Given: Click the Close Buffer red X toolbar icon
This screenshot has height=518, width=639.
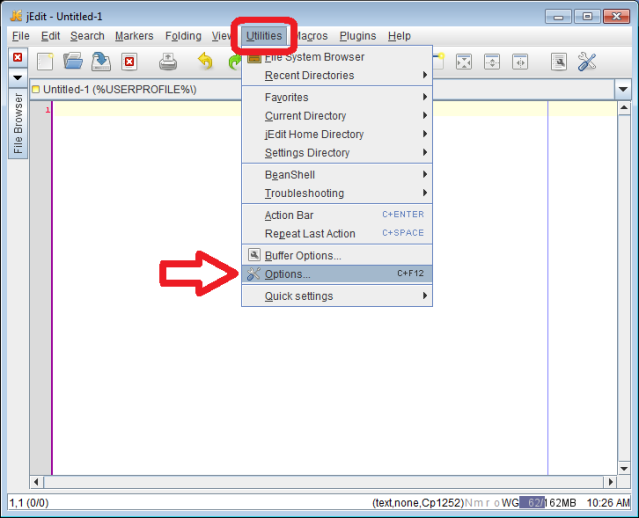Looking at the screenshot, I should (x=129, y=62).
